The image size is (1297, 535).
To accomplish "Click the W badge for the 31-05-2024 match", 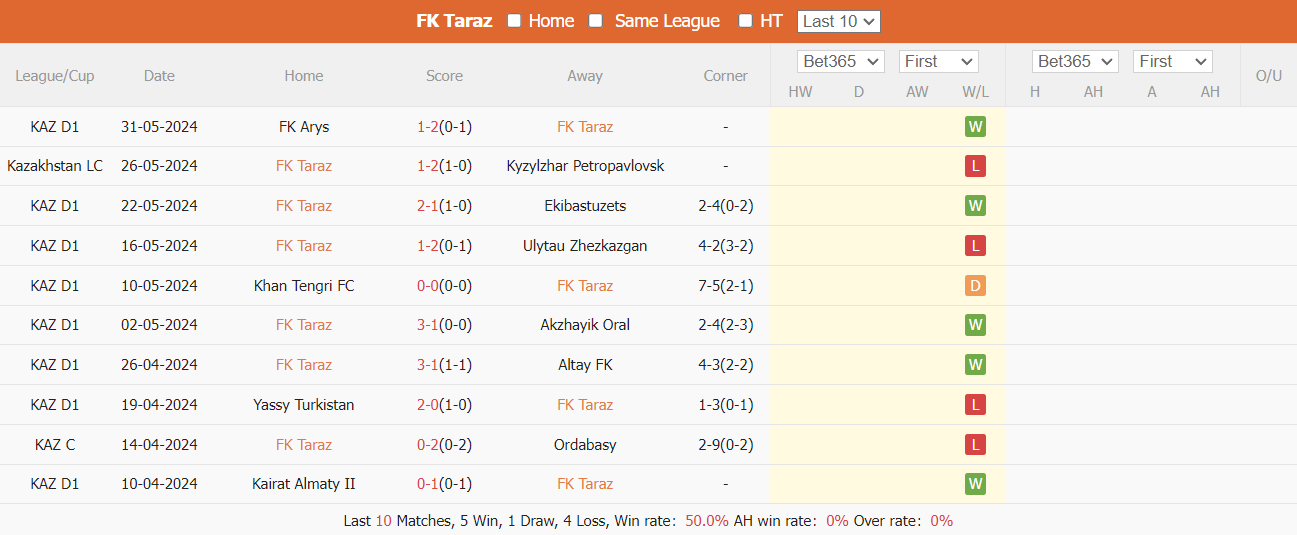I will (975, 127).
